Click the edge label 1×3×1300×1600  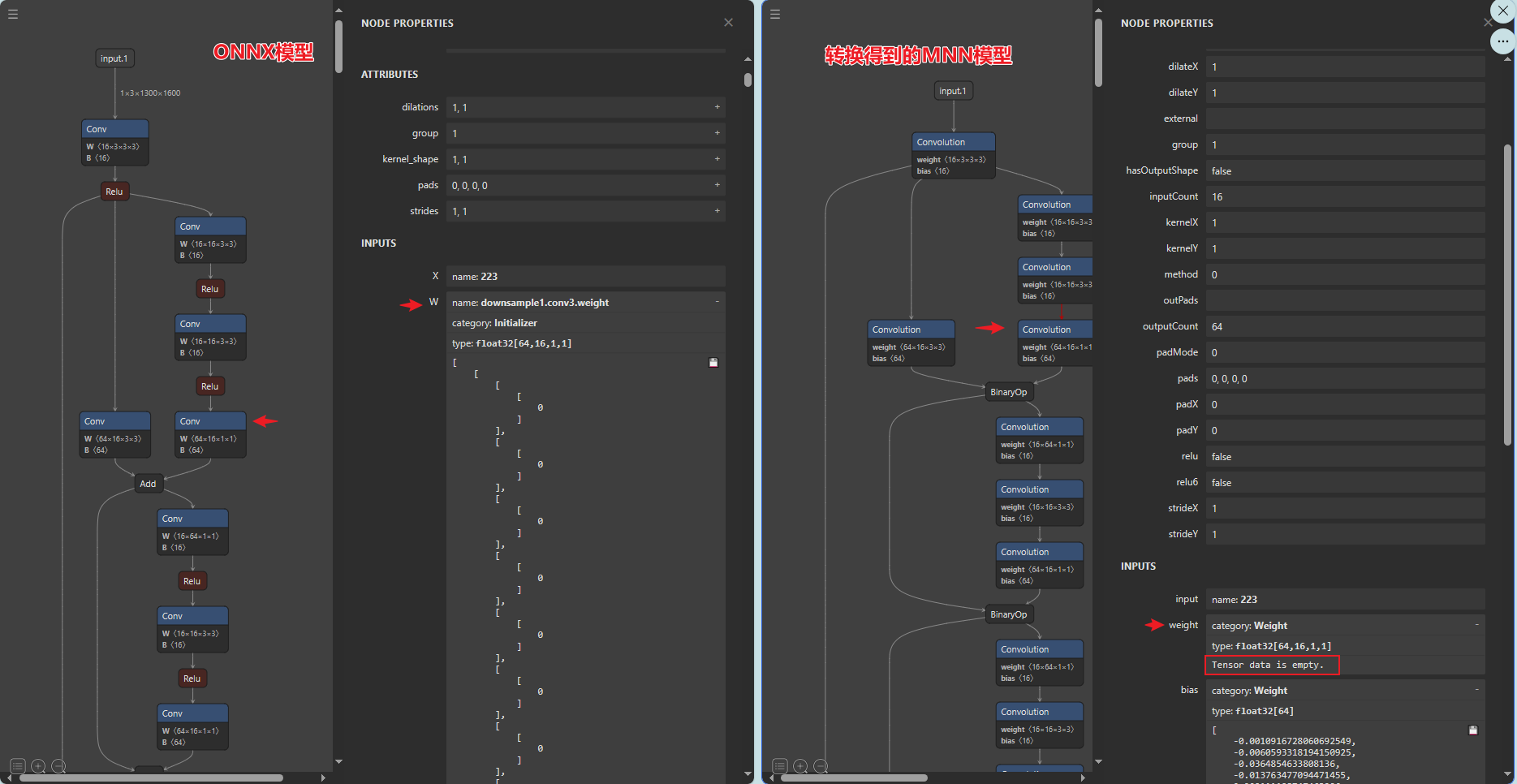point(150,93)
